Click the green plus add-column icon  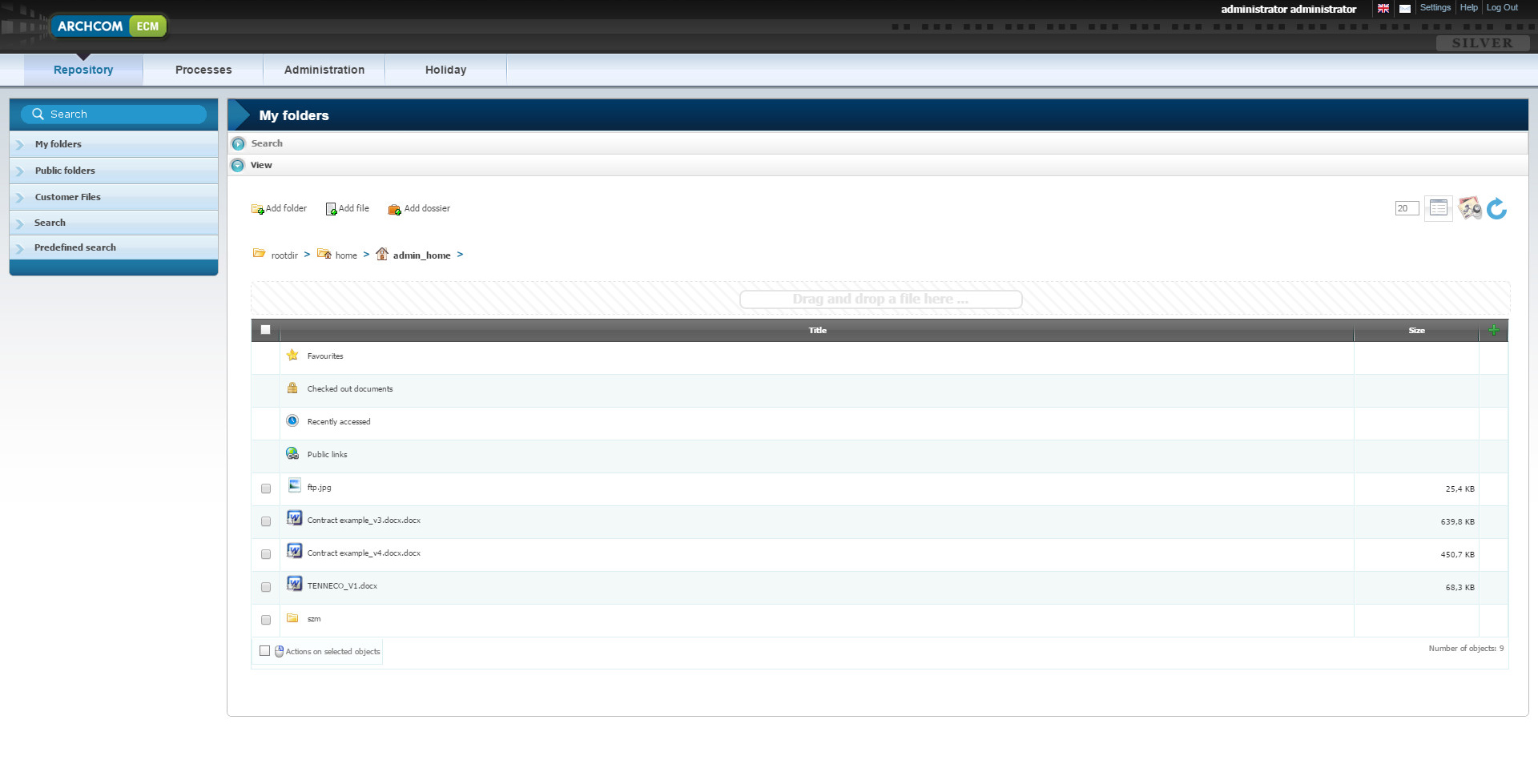[x=1493, y=330]
